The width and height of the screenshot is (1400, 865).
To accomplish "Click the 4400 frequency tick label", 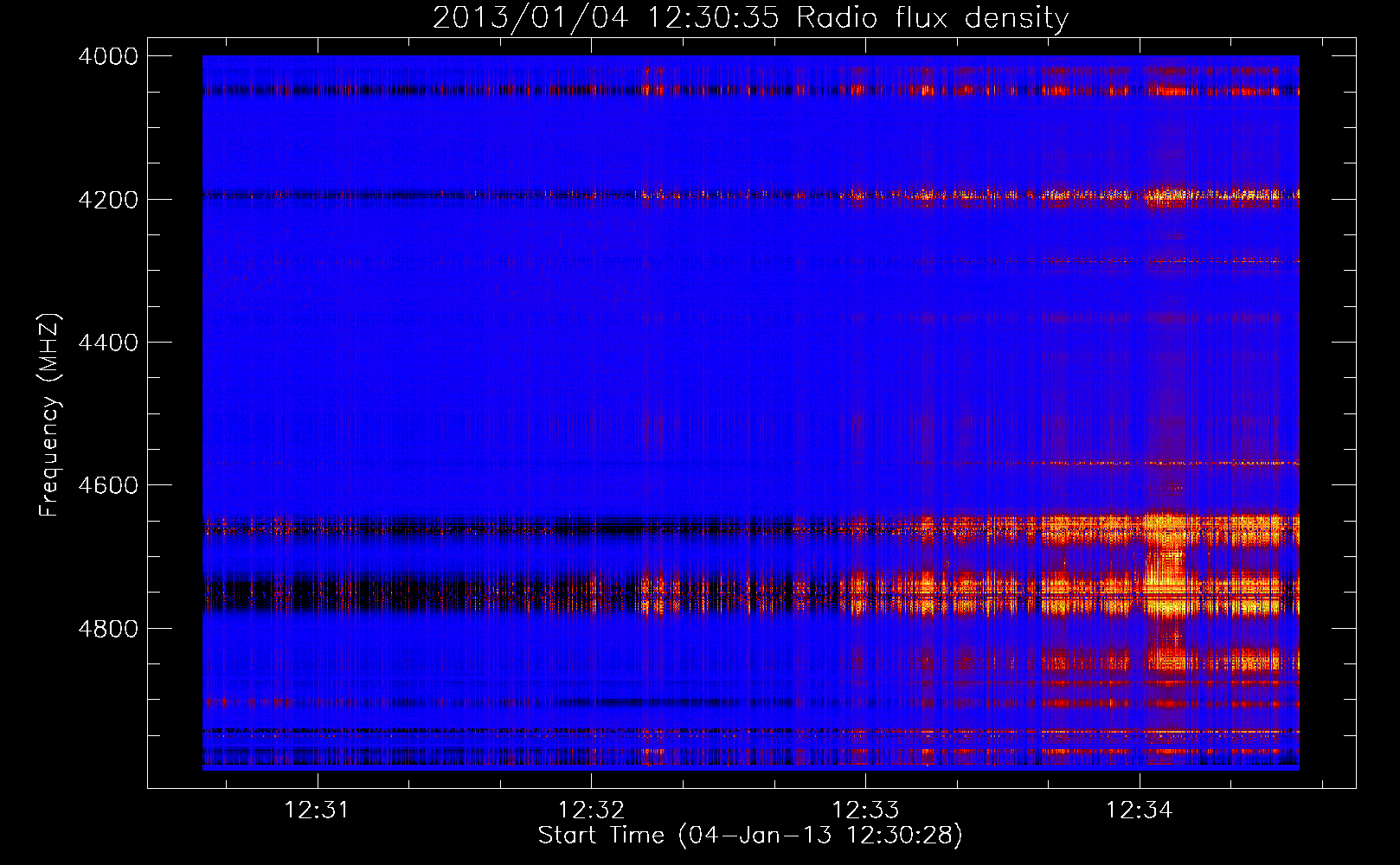I will 108,343.
